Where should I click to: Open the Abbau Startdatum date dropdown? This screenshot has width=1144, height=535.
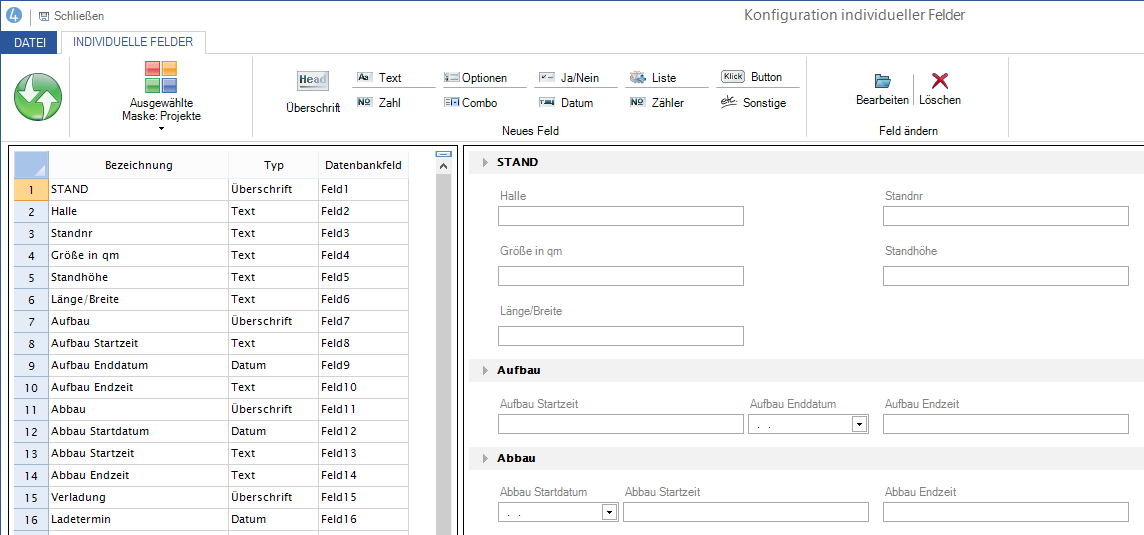[x=608, y=512]
